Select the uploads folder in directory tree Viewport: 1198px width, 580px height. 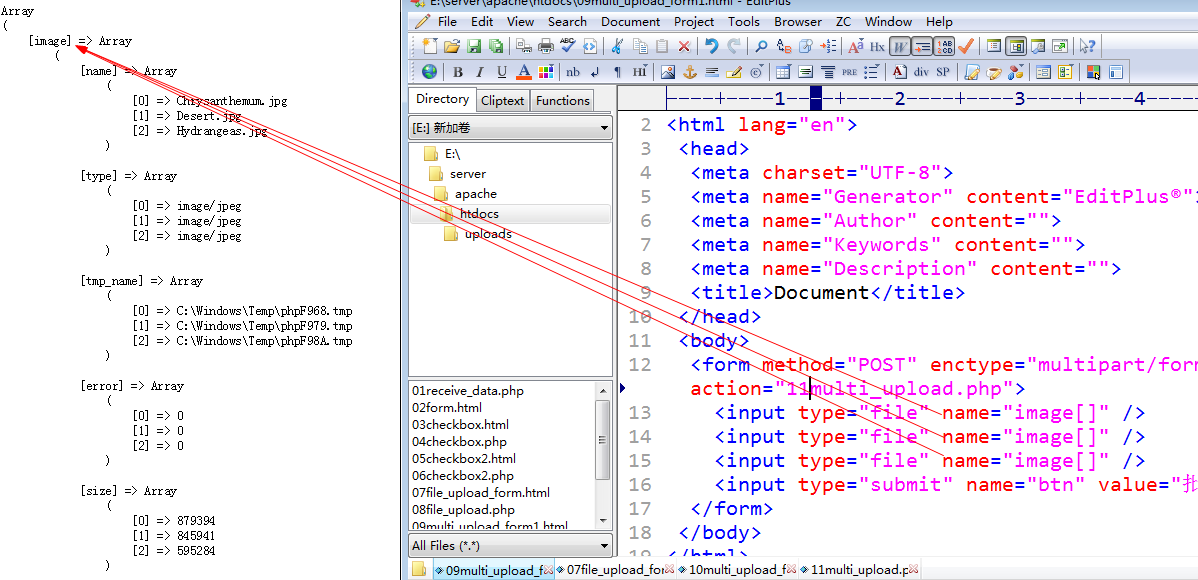[488, 234]
